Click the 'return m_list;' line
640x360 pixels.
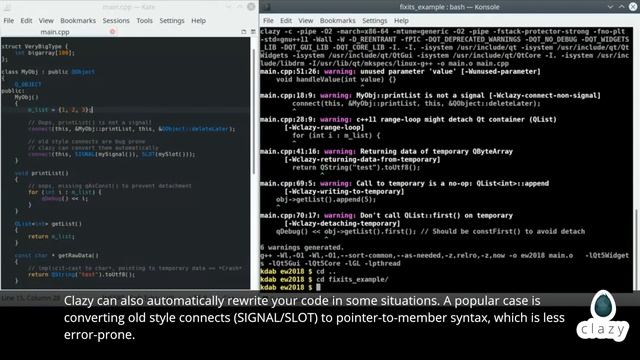coord(51,236)
